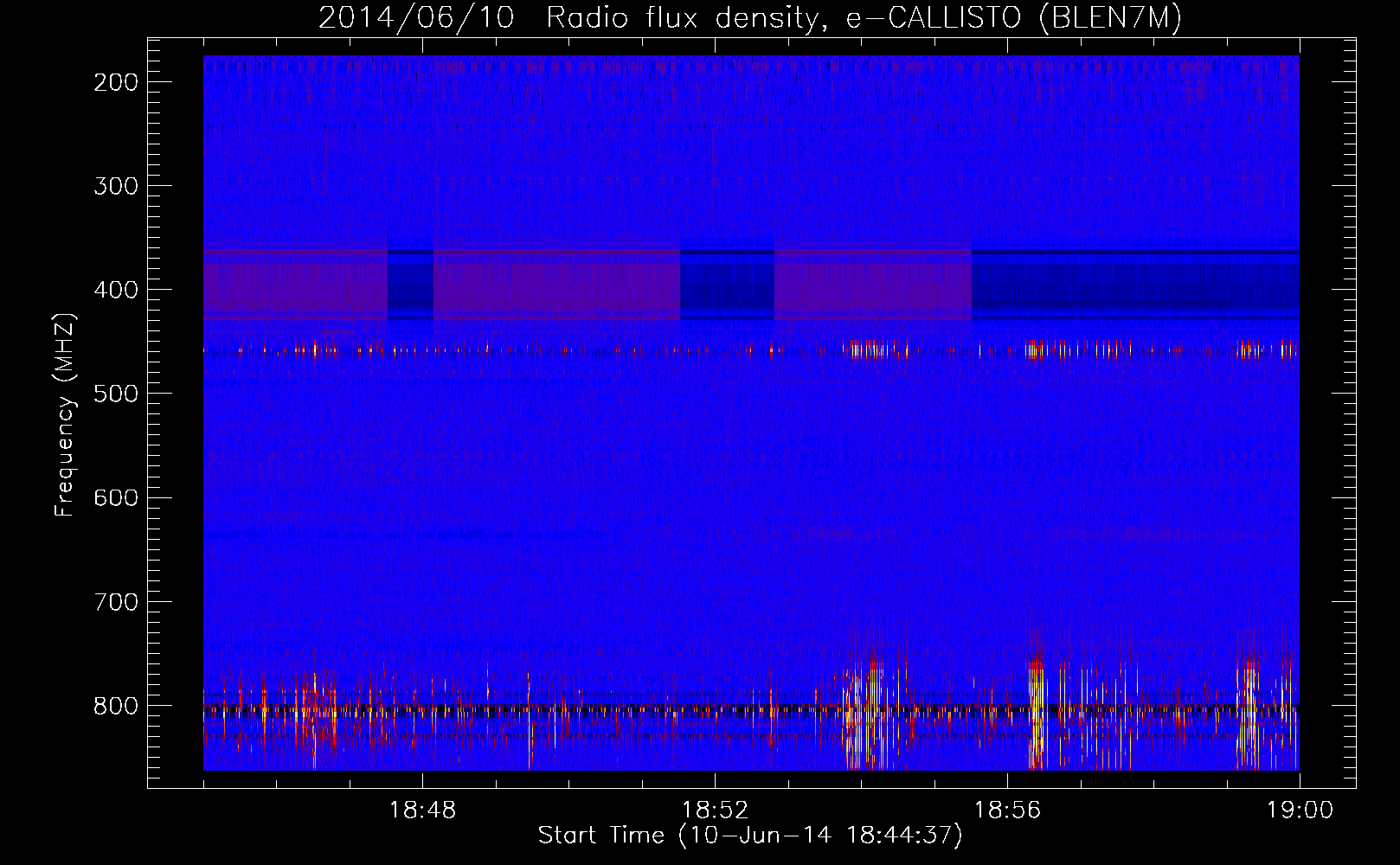The image size is (1400, 865).
Task: Click the 200 frequency tick label
Action: [x=115, y=82]
